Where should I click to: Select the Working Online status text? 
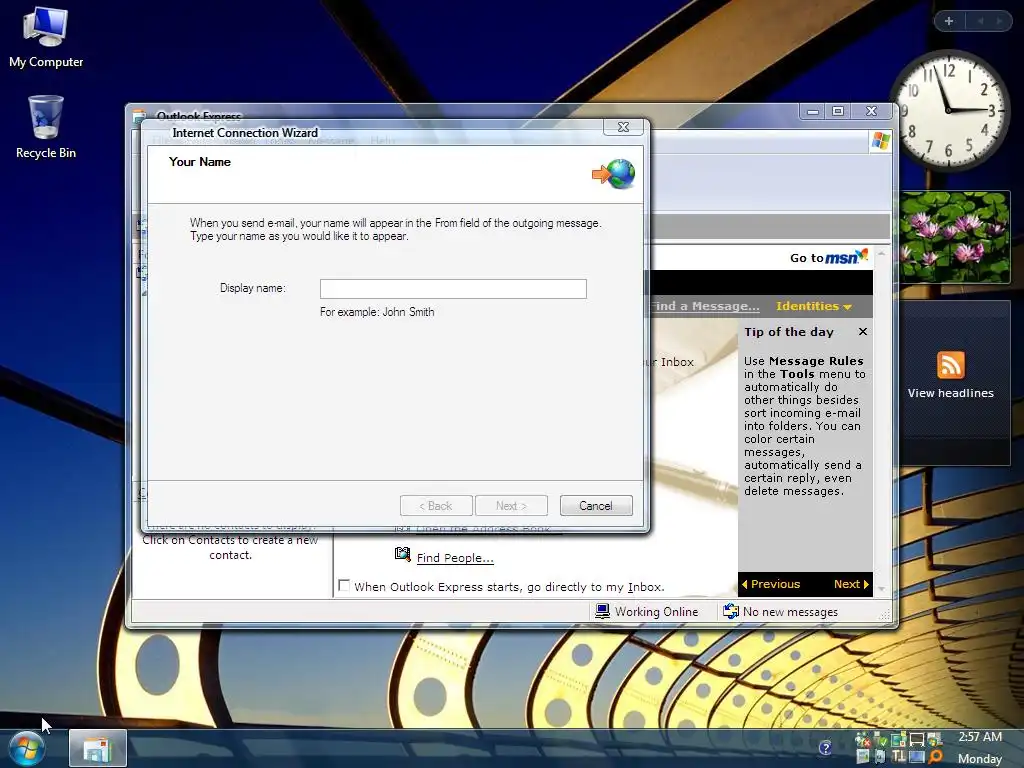point(656,612)
